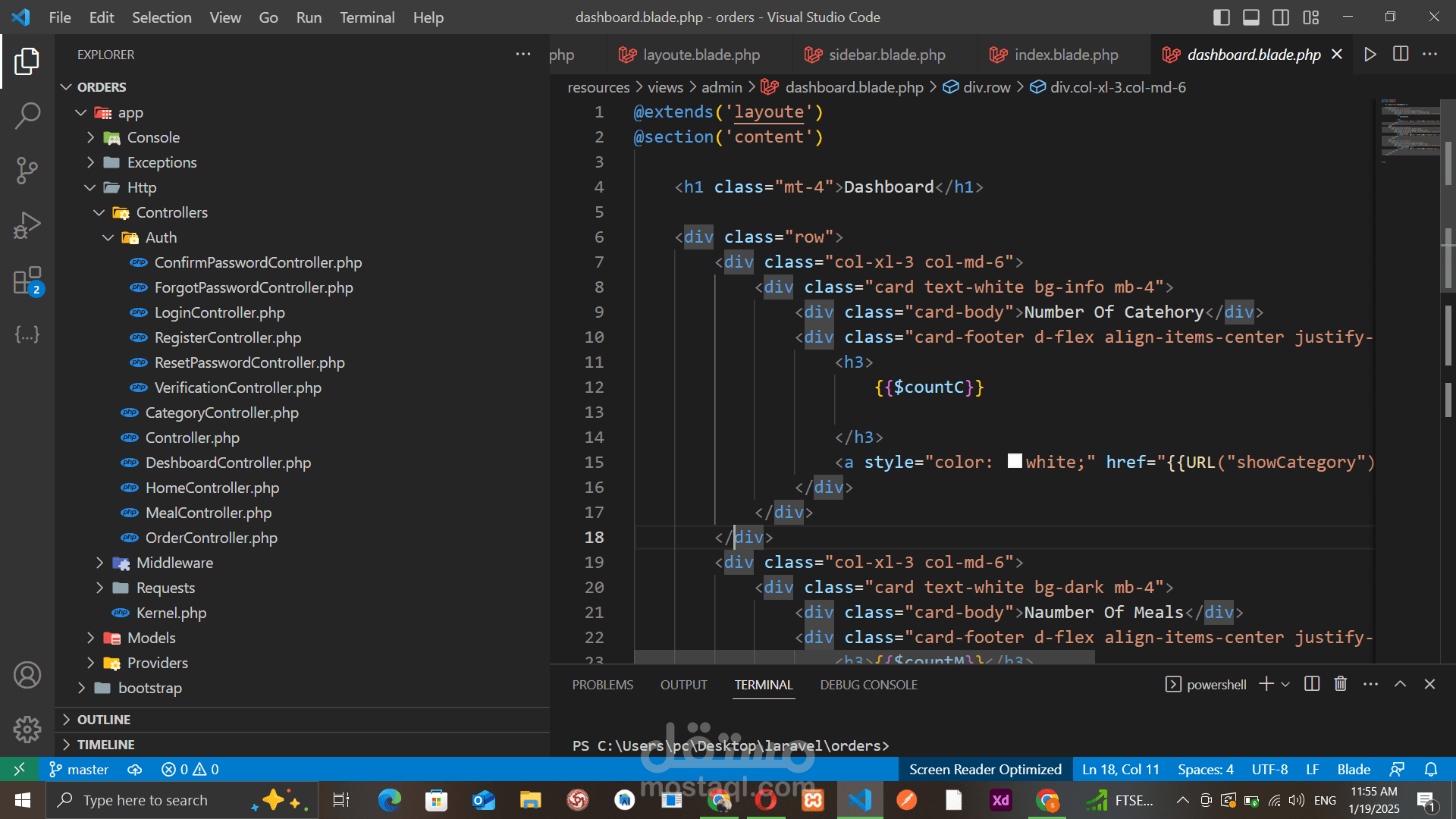Screen dimensions: 1456x819
Task: Open the new terminal launch profile dropdown
Action: (x=1285, y=684)
